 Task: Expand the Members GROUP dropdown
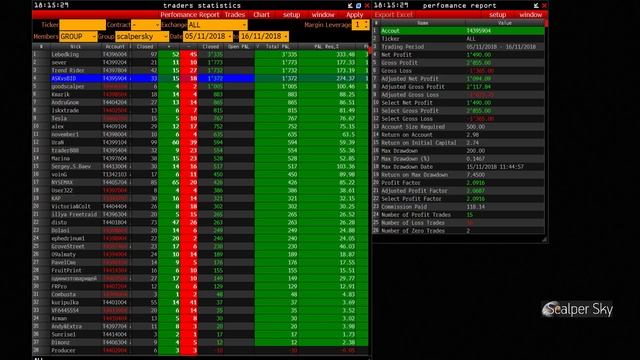click(x=78, y=36)
